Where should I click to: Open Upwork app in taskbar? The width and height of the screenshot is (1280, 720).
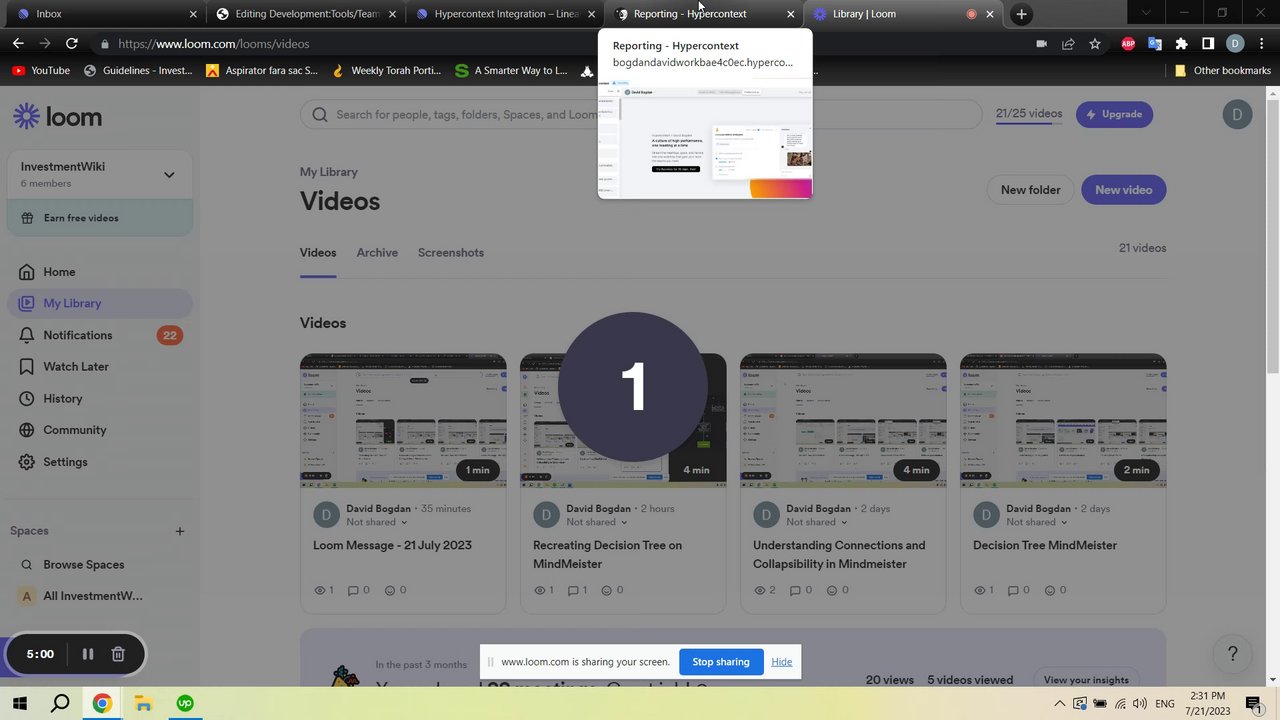point(185,703)
